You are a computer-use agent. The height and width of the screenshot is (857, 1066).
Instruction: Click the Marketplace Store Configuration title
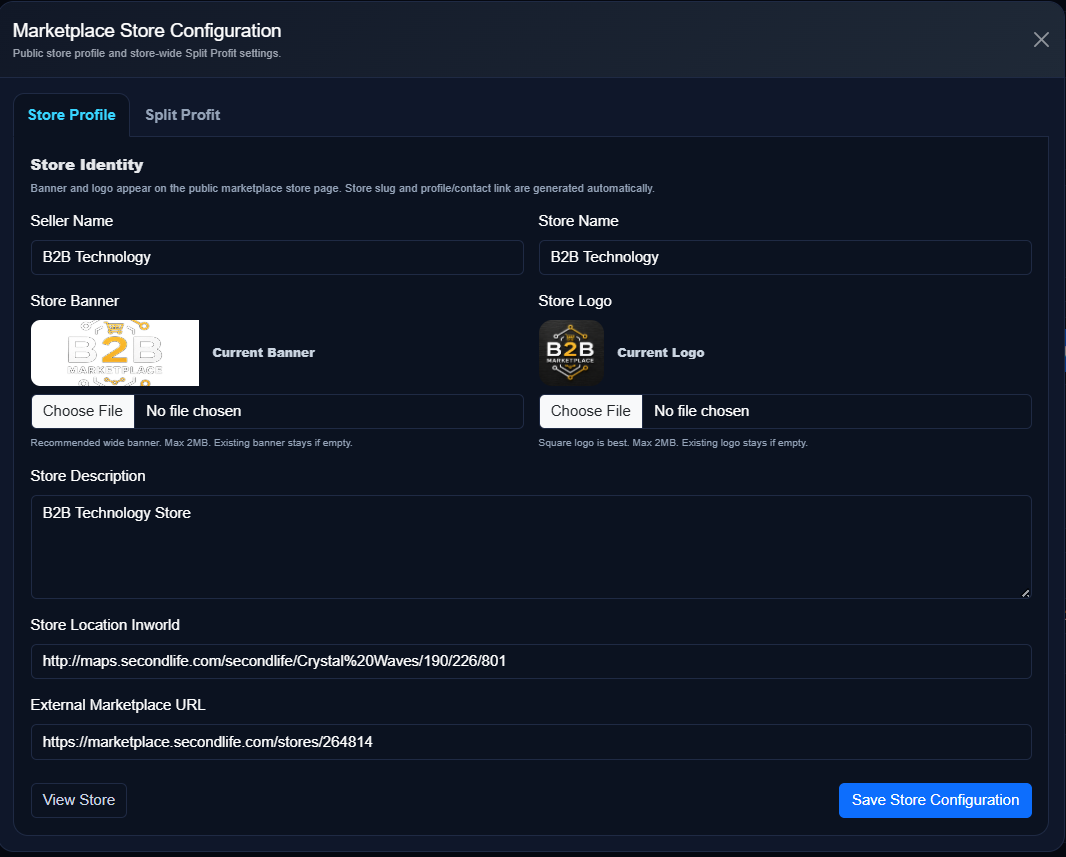[x=147, y=31]
